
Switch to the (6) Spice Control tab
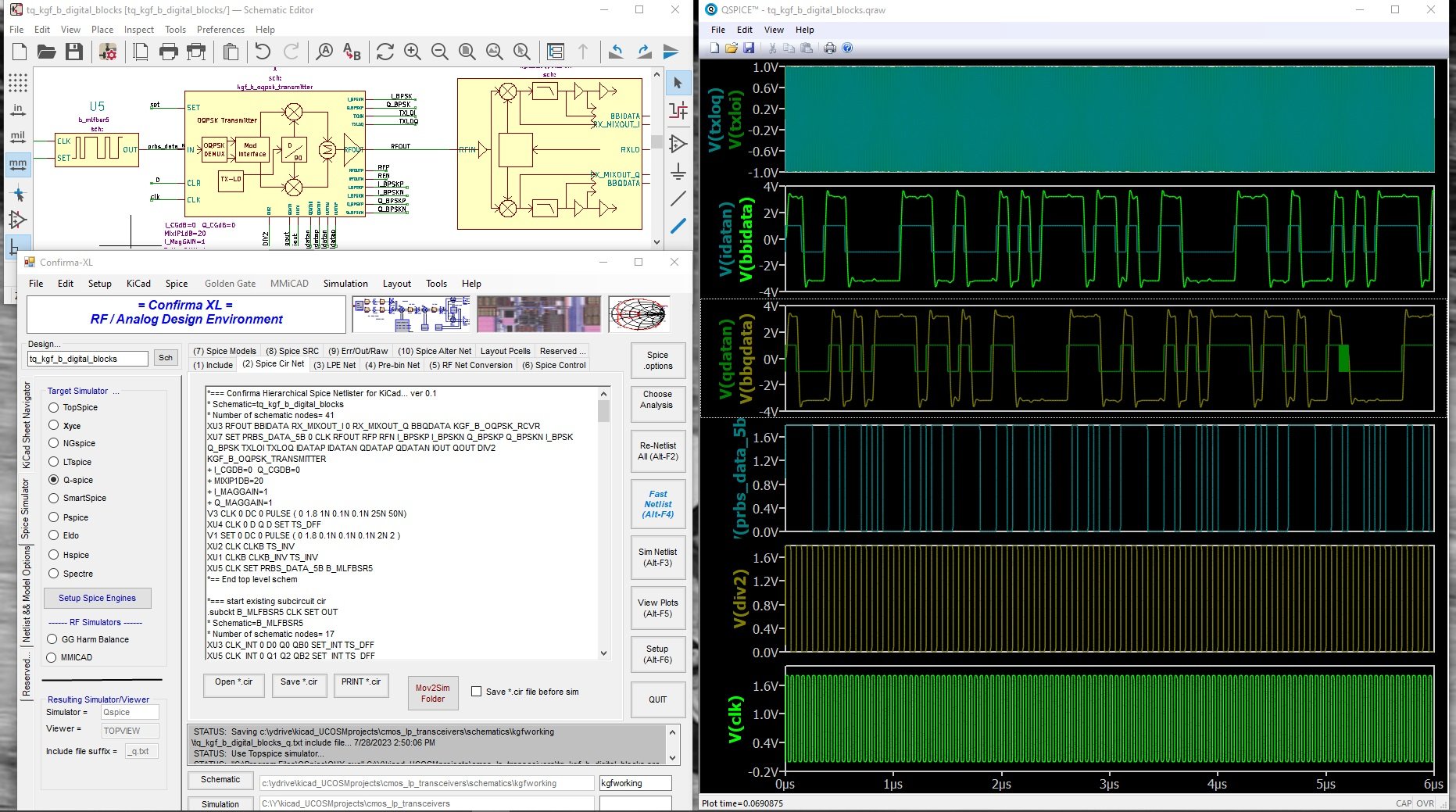tap(553, 365)
